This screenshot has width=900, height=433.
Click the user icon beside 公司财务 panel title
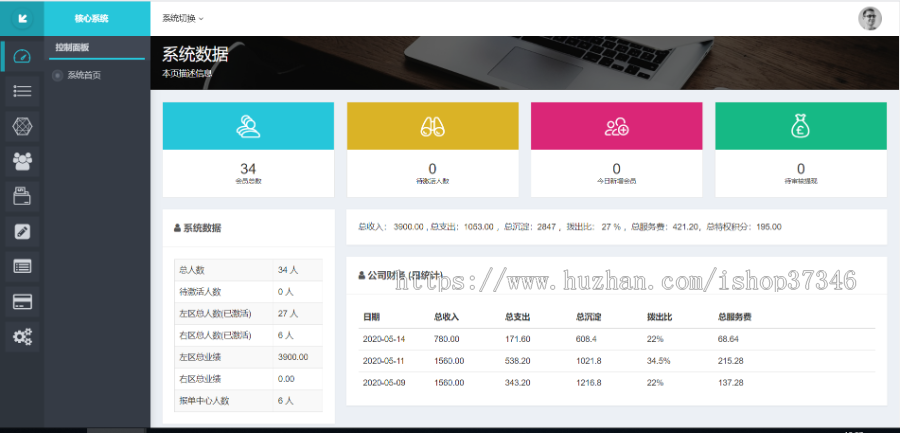coord(362,276)
